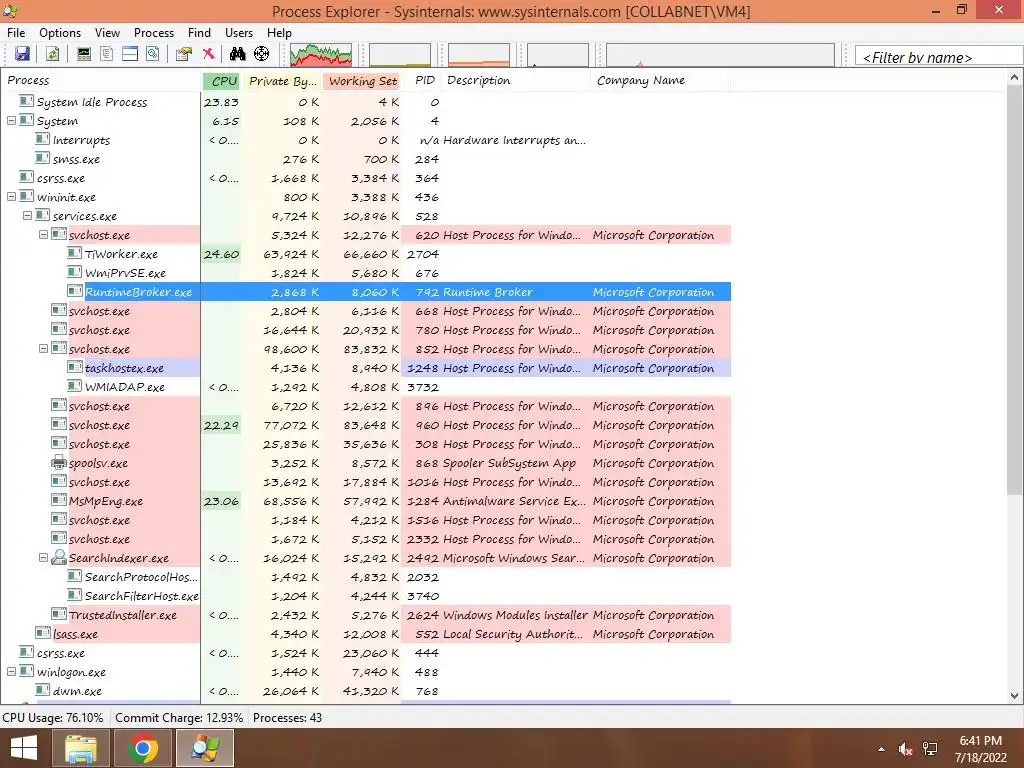Select the SearchFilterHost.exe process row

(x=366, y=596)
